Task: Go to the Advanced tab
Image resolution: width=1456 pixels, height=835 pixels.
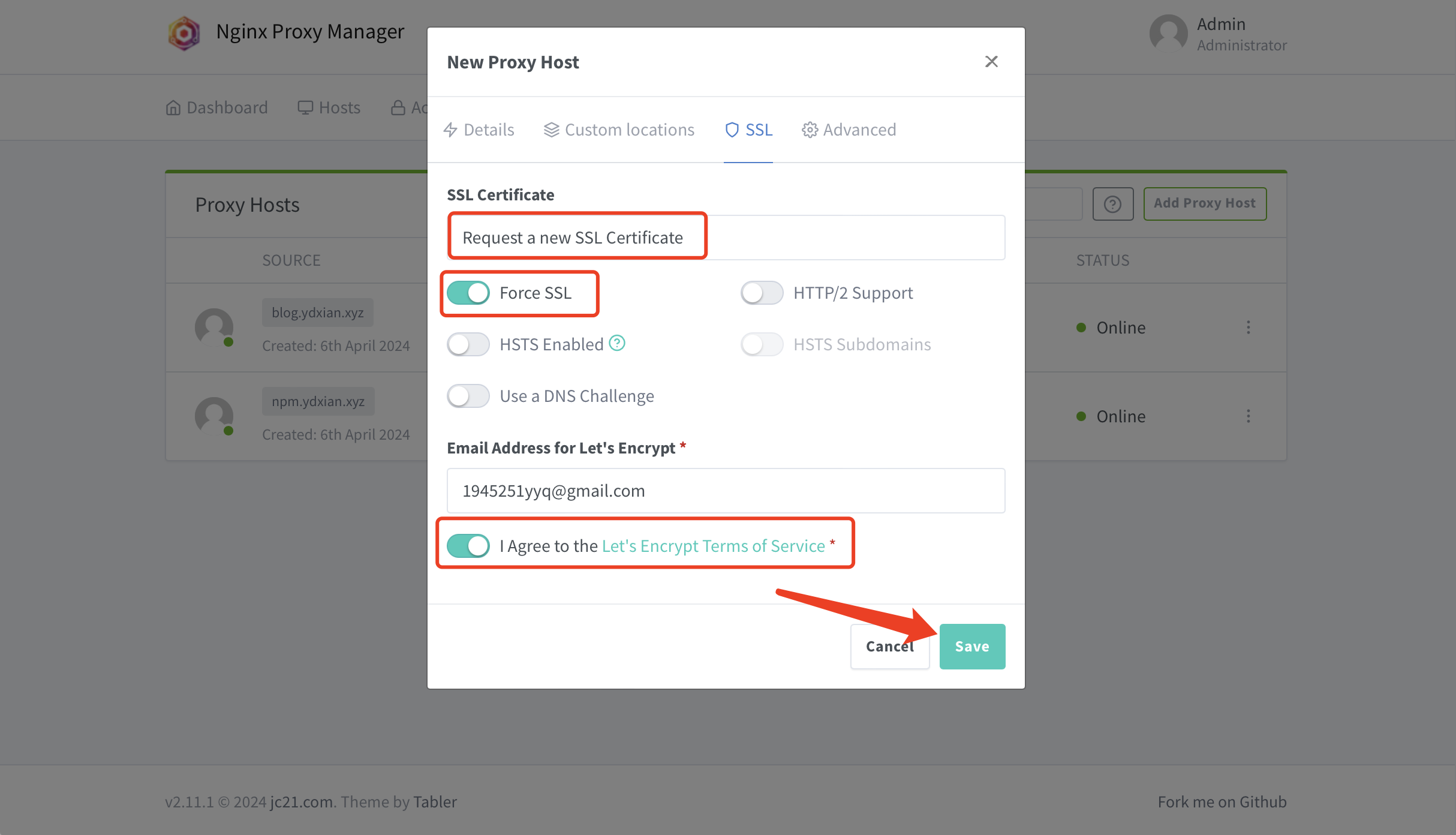Action: 849,130
